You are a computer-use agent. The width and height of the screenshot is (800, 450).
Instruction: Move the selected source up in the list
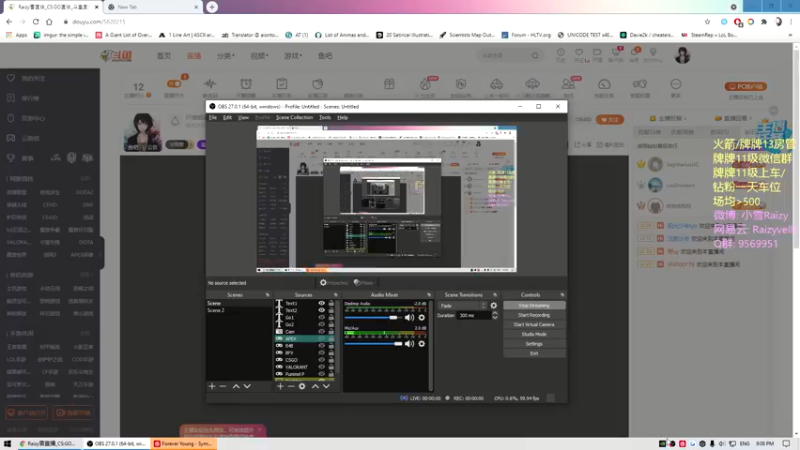click(315, 386)
